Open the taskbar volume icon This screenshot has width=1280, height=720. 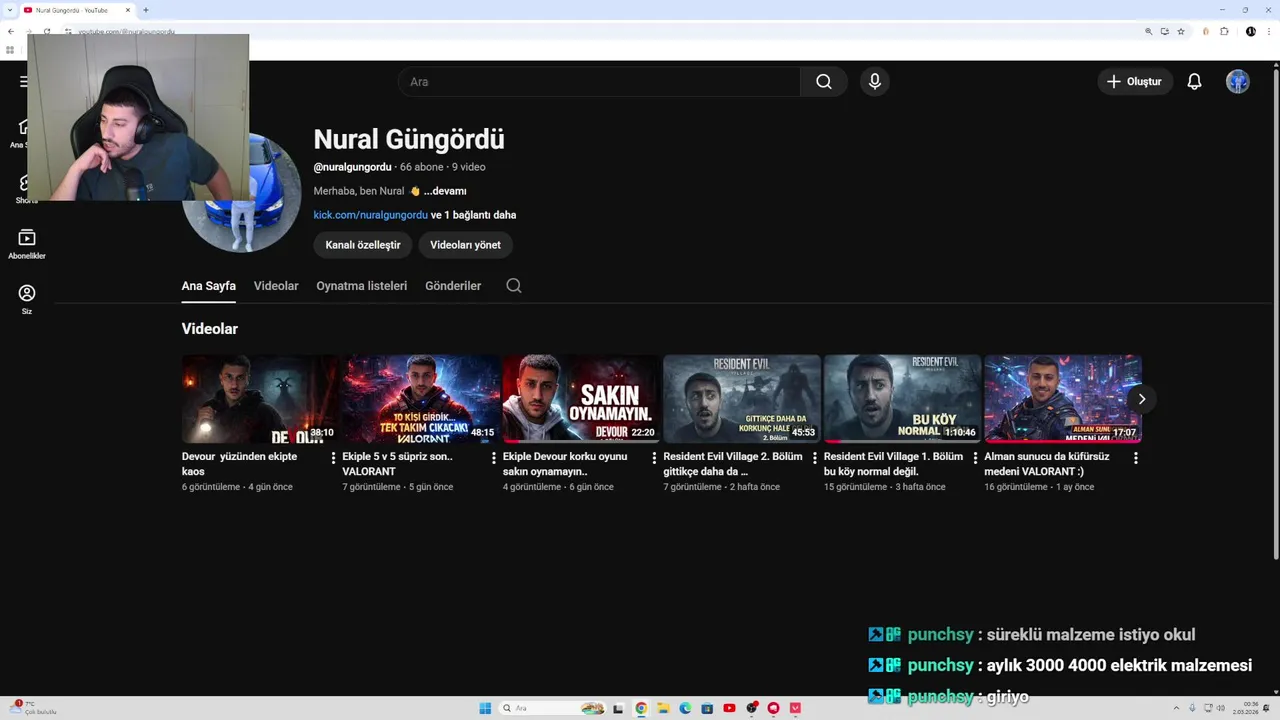click(x=1221, y=708)
